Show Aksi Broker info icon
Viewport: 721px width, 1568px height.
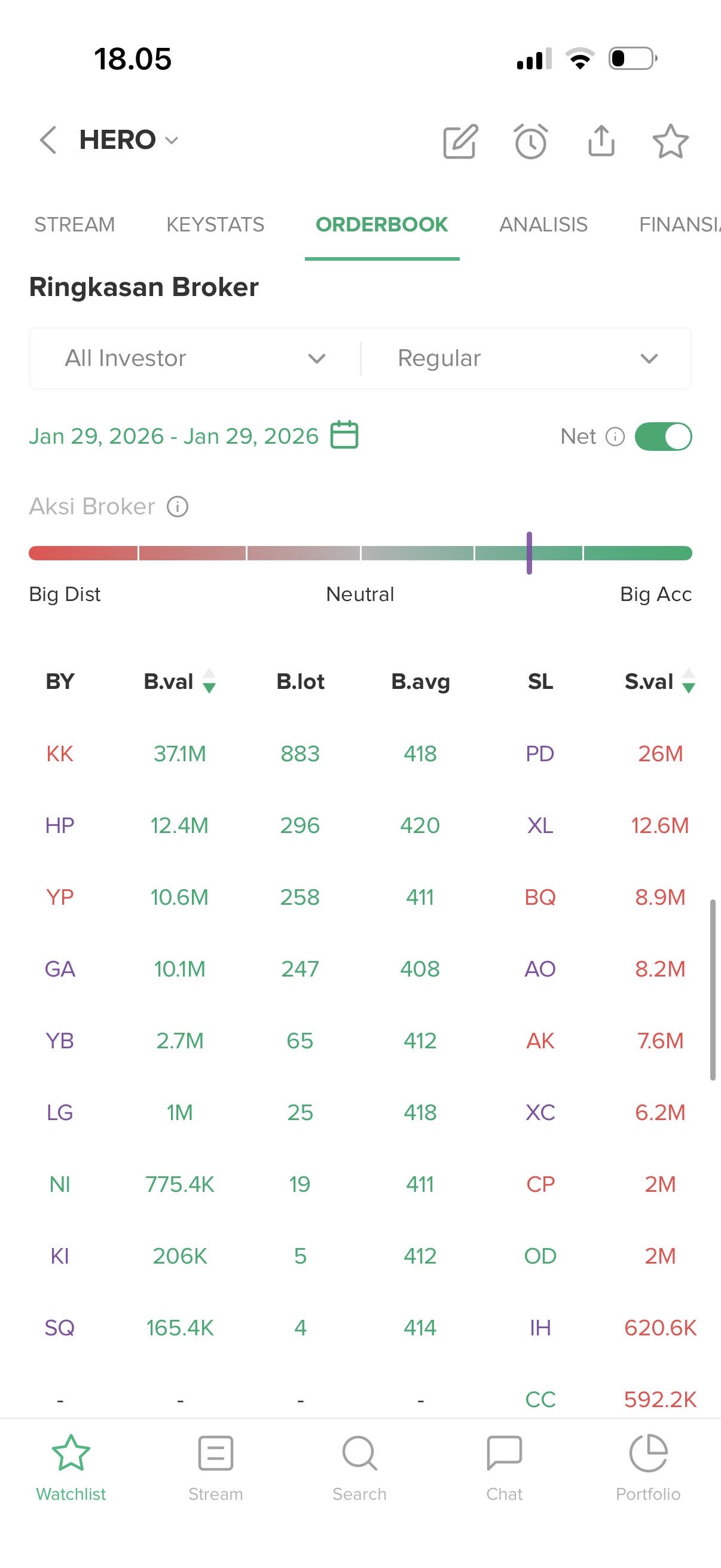point(178,507)
